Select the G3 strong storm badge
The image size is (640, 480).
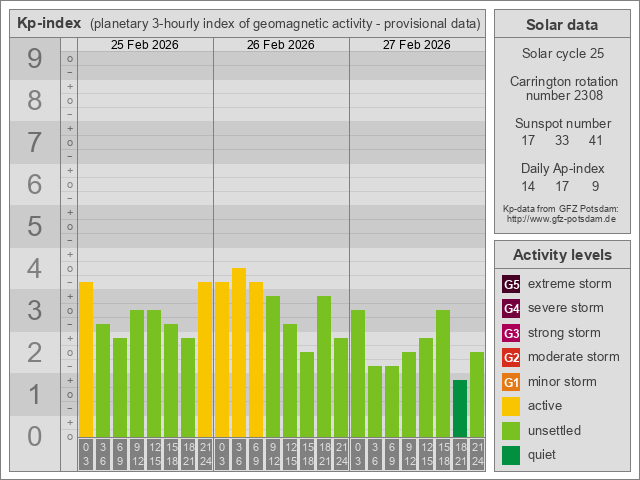pos(511,333)
